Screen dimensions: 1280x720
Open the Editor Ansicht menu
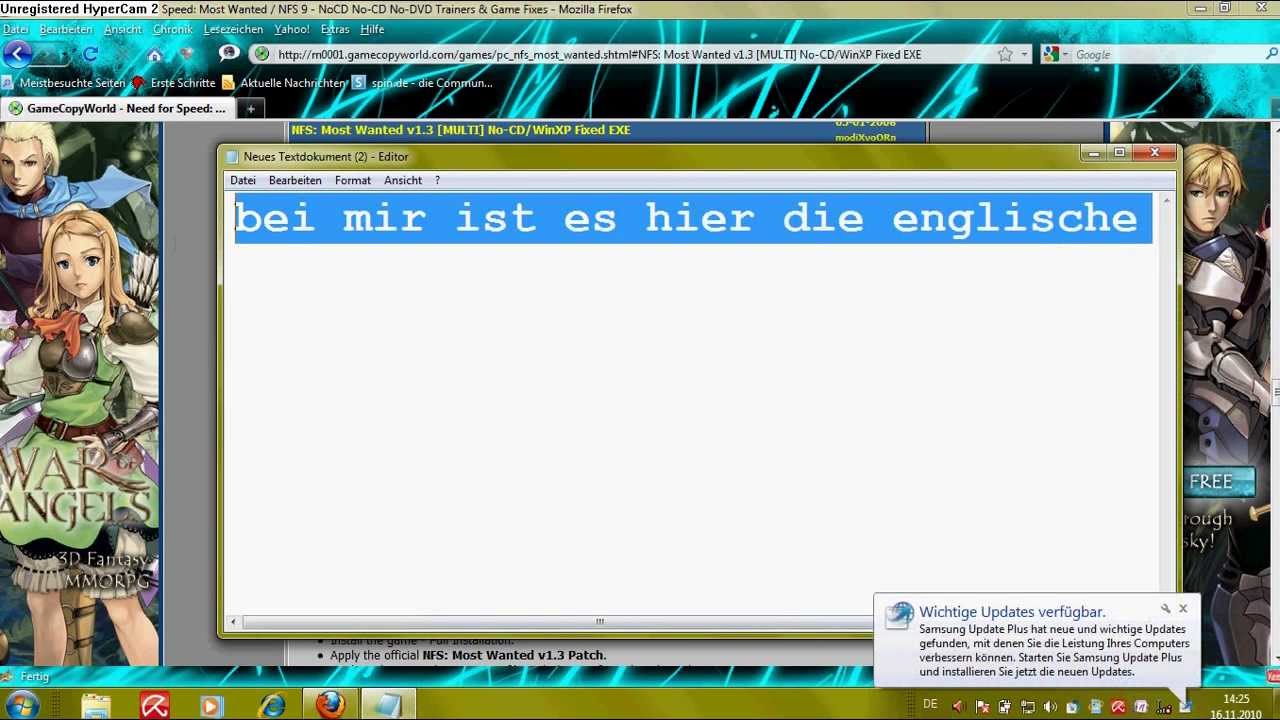[403, 180]
